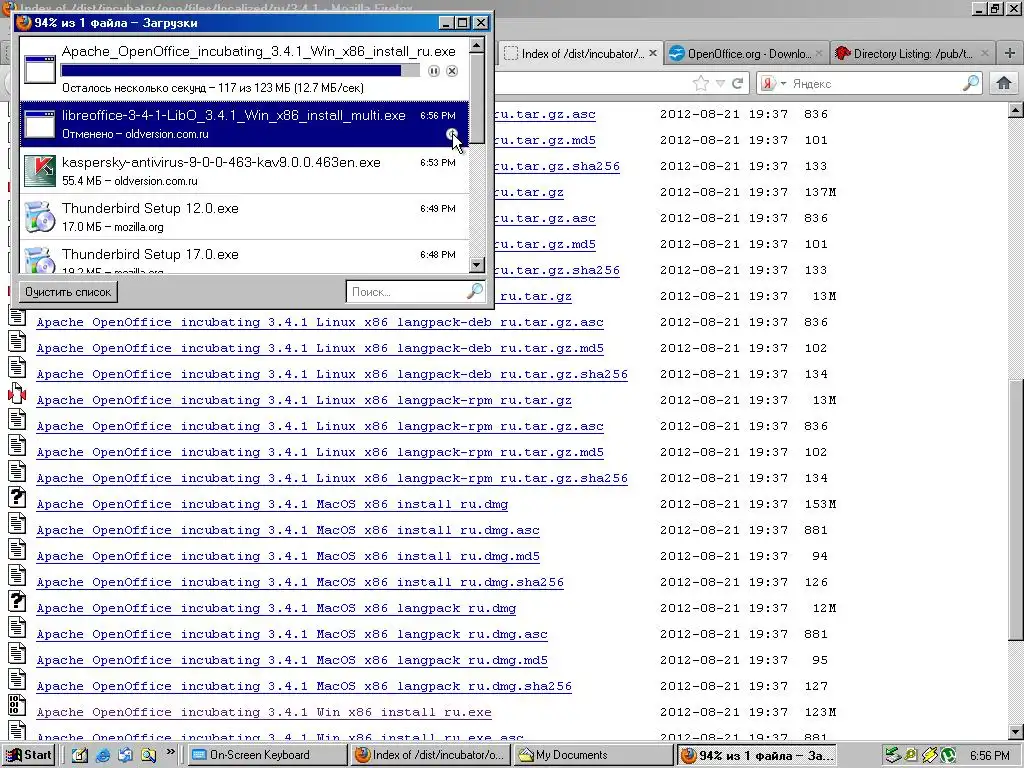Switch to On-Screen Keyboard taskbar button
This screenshot has height=768, width=1024.
pyautogui.click(x=268, y=755)
